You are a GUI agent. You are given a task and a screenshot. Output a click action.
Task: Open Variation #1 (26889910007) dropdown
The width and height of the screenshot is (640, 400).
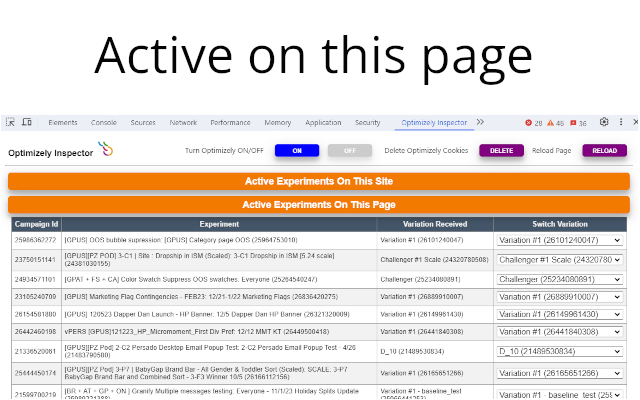[x=560, y=297]
